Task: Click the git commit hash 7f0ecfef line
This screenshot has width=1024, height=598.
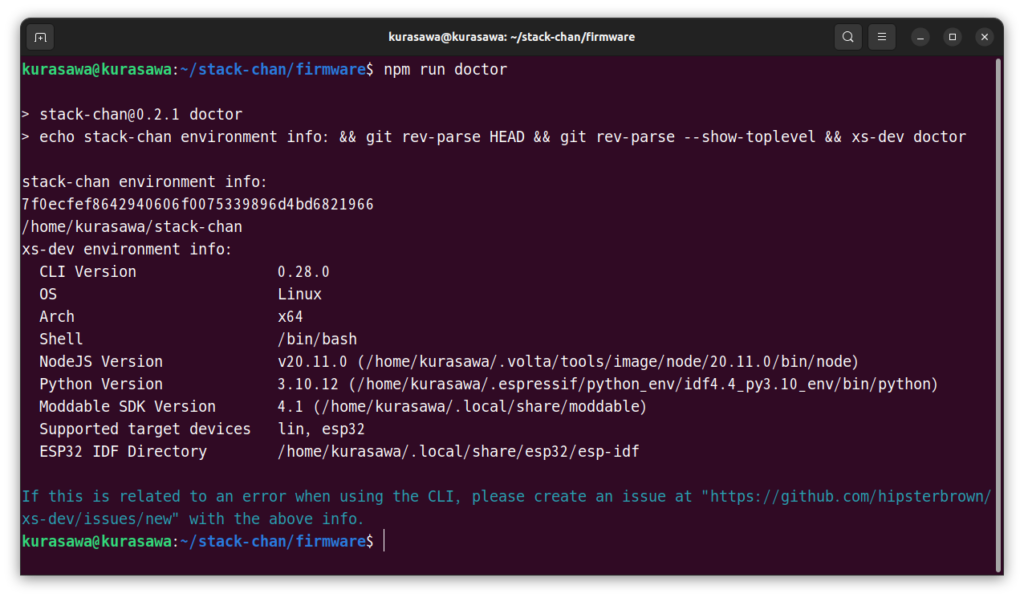Action: 197,204
